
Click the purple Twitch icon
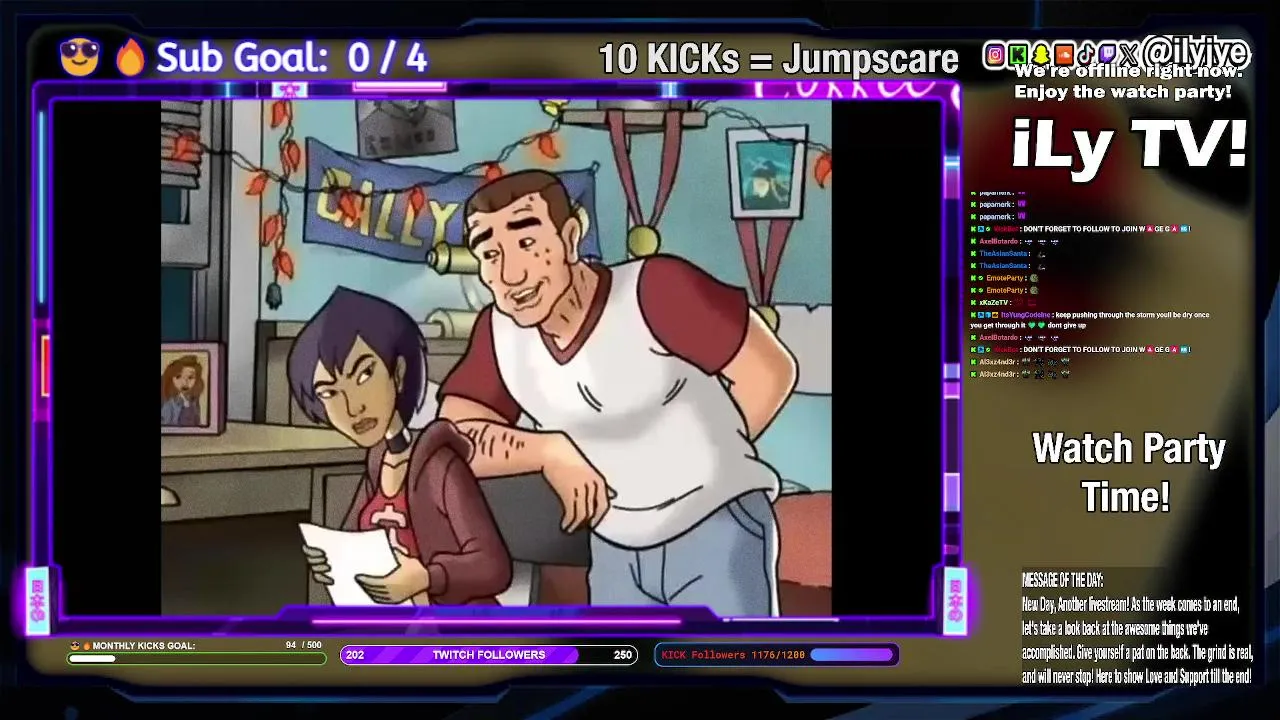click(x=1107, y=55)
